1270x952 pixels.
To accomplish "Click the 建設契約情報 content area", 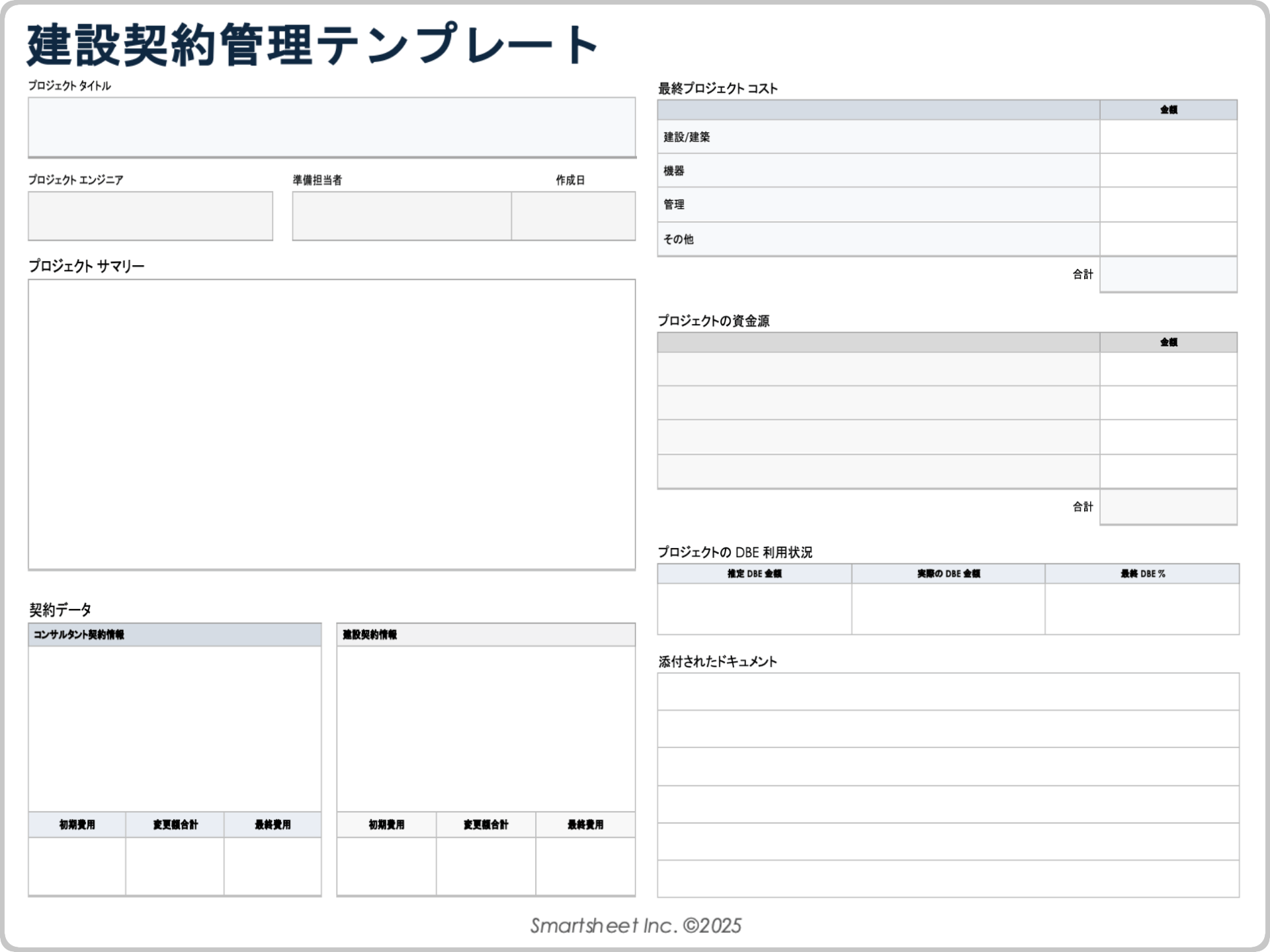I will 486,729.
